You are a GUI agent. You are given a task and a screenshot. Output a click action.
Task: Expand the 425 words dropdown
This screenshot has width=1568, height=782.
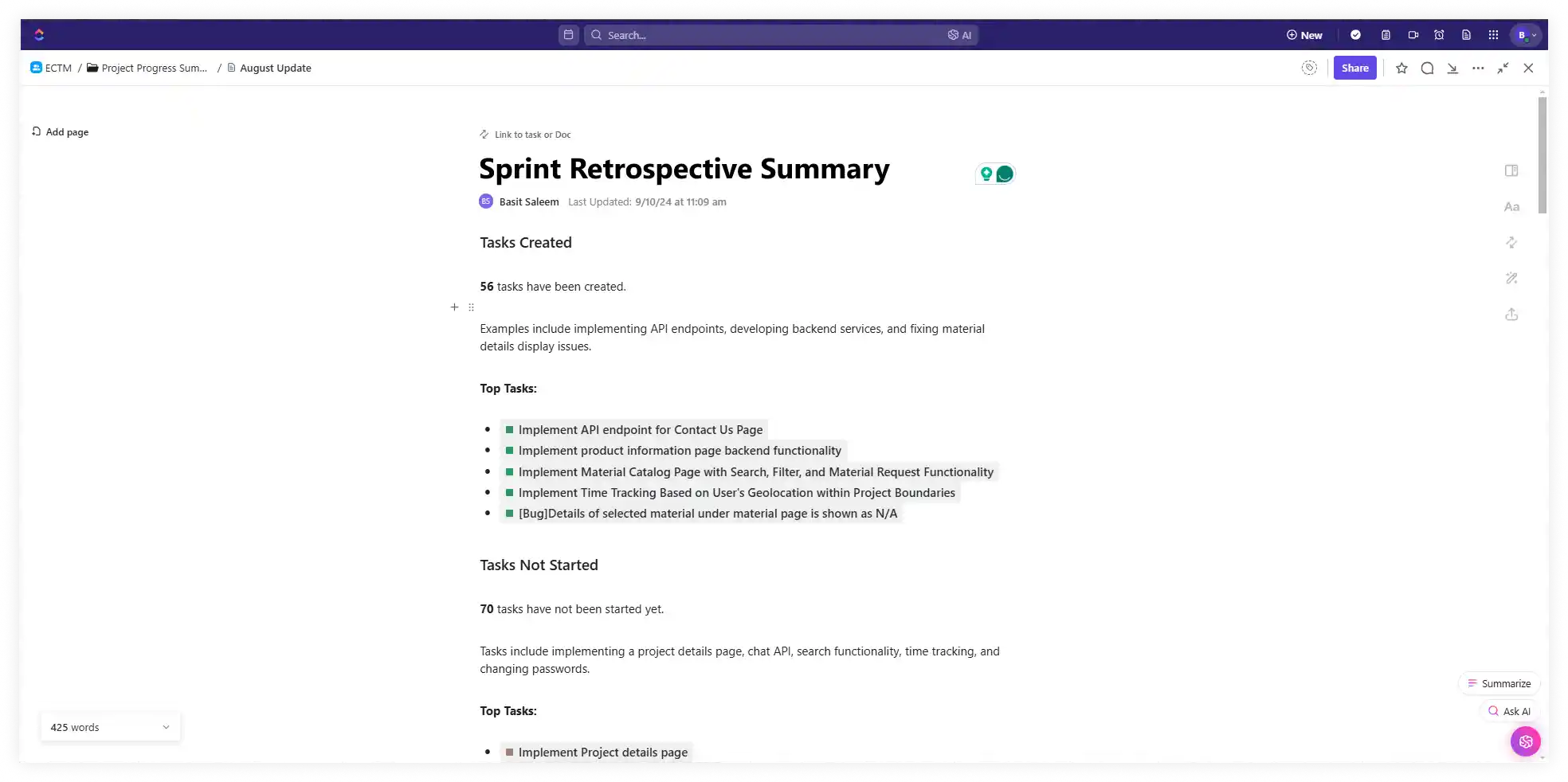[x=110, y=727]
